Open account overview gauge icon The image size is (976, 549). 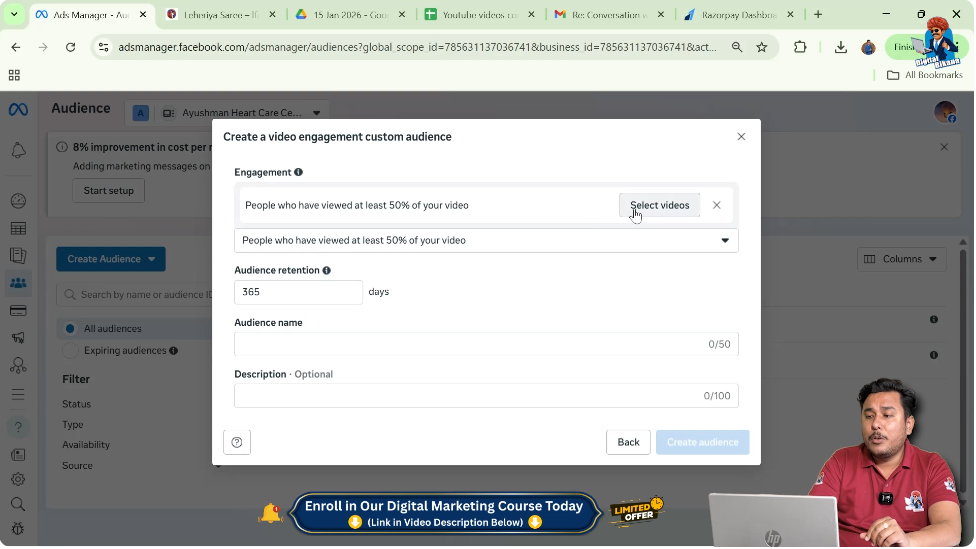(18, 201)
